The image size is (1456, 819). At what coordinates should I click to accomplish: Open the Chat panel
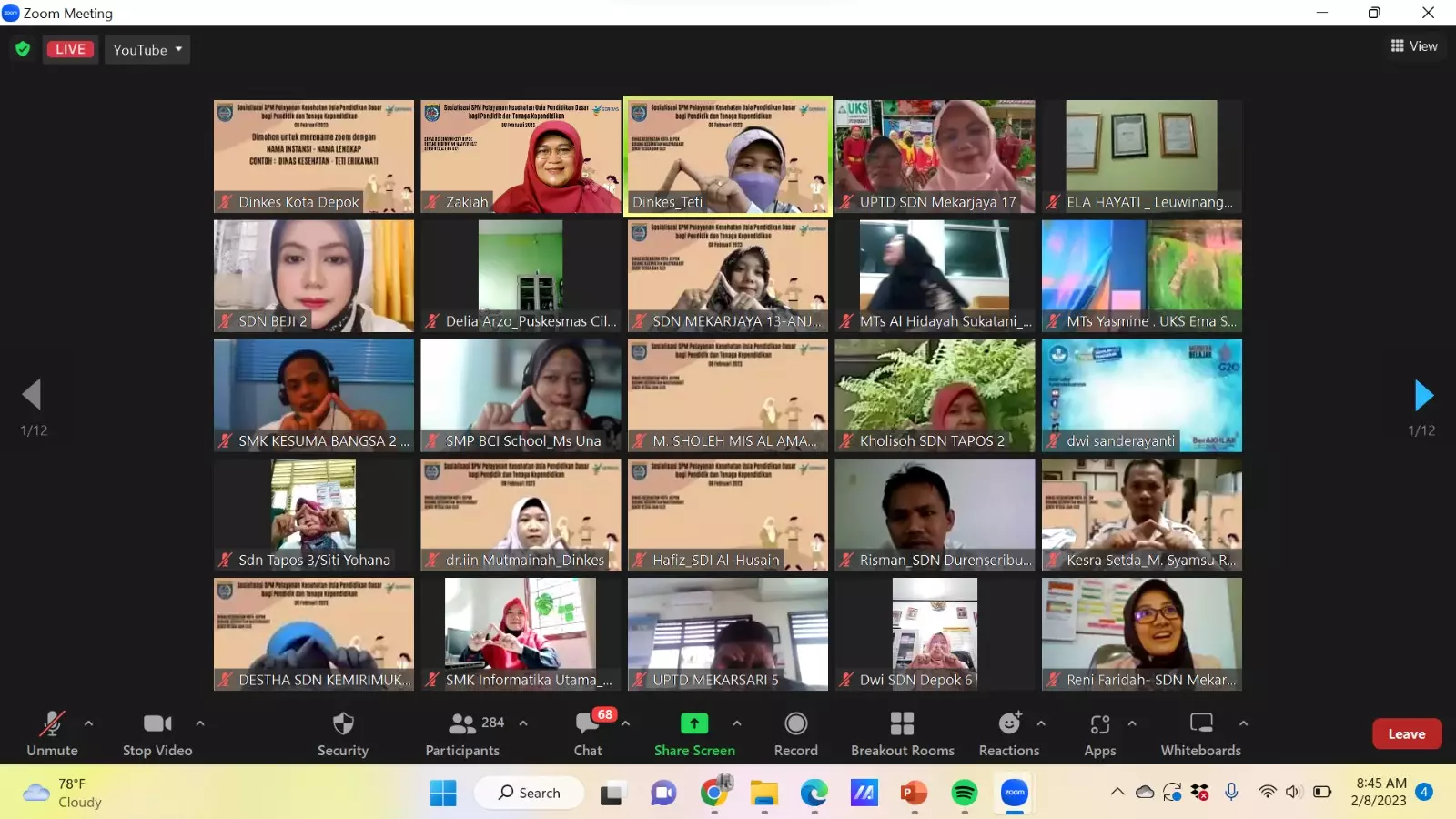[x=588, y=724]
